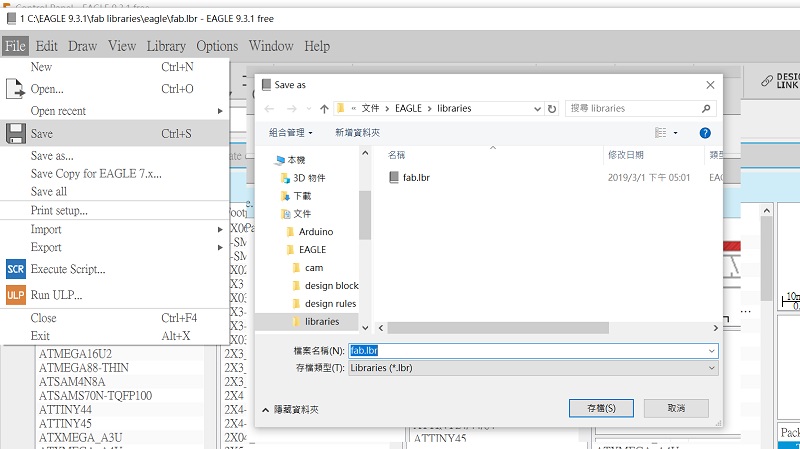The height and width of the screenshot is (449, 800).
Task: Refresh the libraries folder view
Action: [552, 109]
